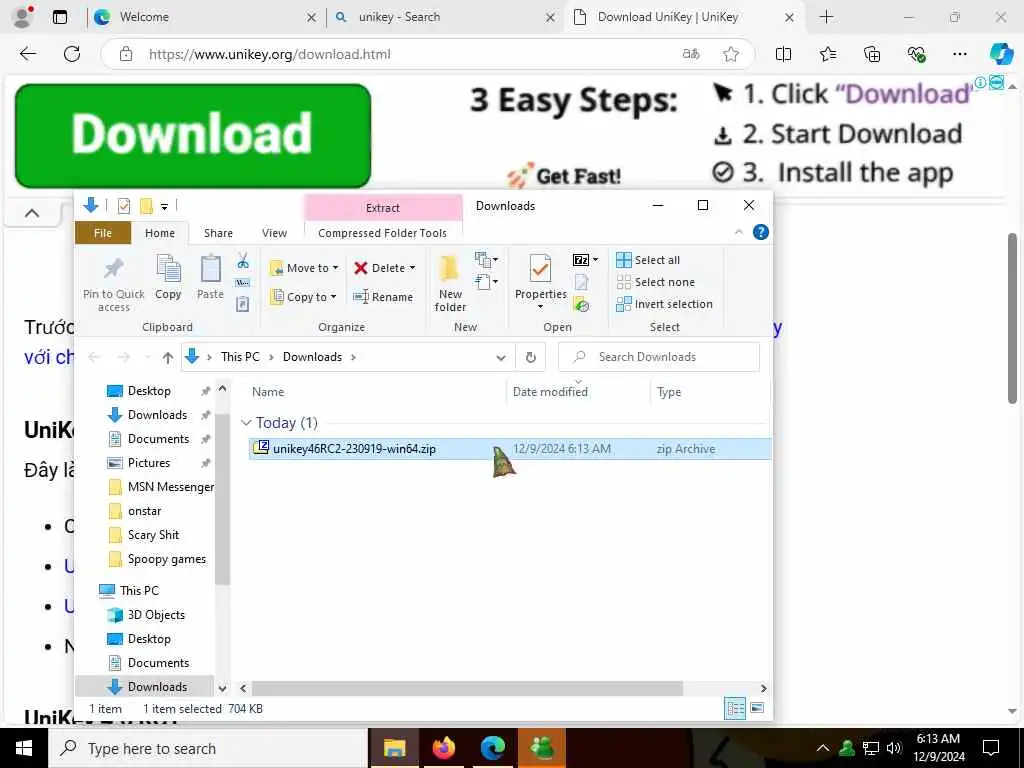The image size is (1024, 768).
Task: Open the Easy access dropdown in ribbon
Action: coord(487,282)
